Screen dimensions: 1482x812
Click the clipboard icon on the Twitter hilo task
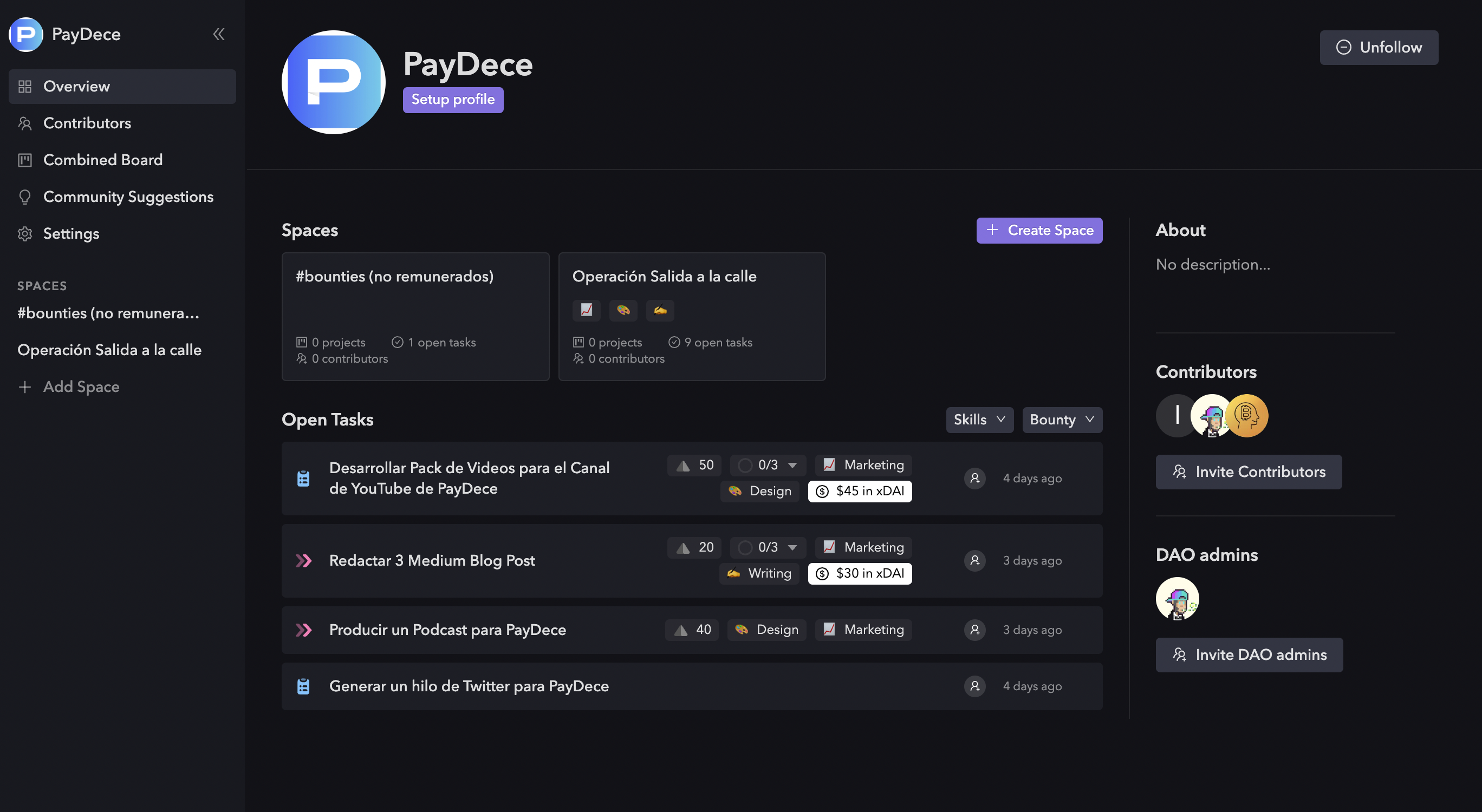pyautogui.click(x=303, y=686)
